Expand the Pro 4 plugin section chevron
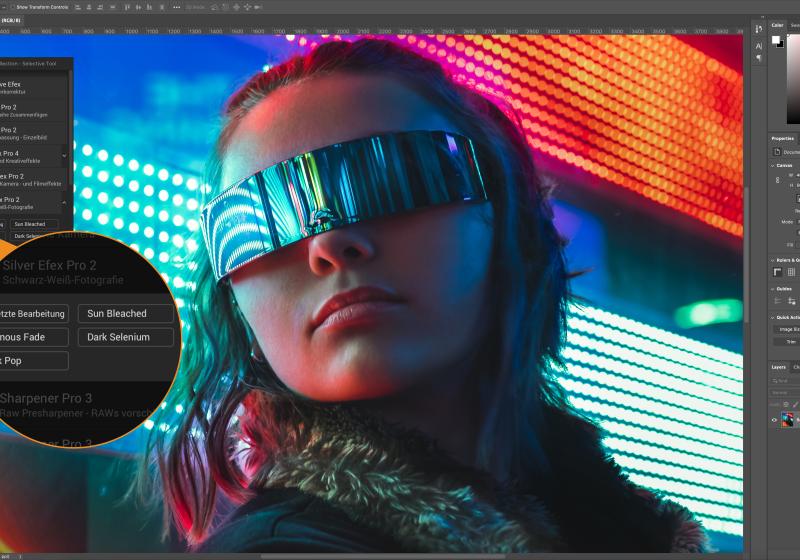Screen dimensions: 800x560 coord(64,155)
